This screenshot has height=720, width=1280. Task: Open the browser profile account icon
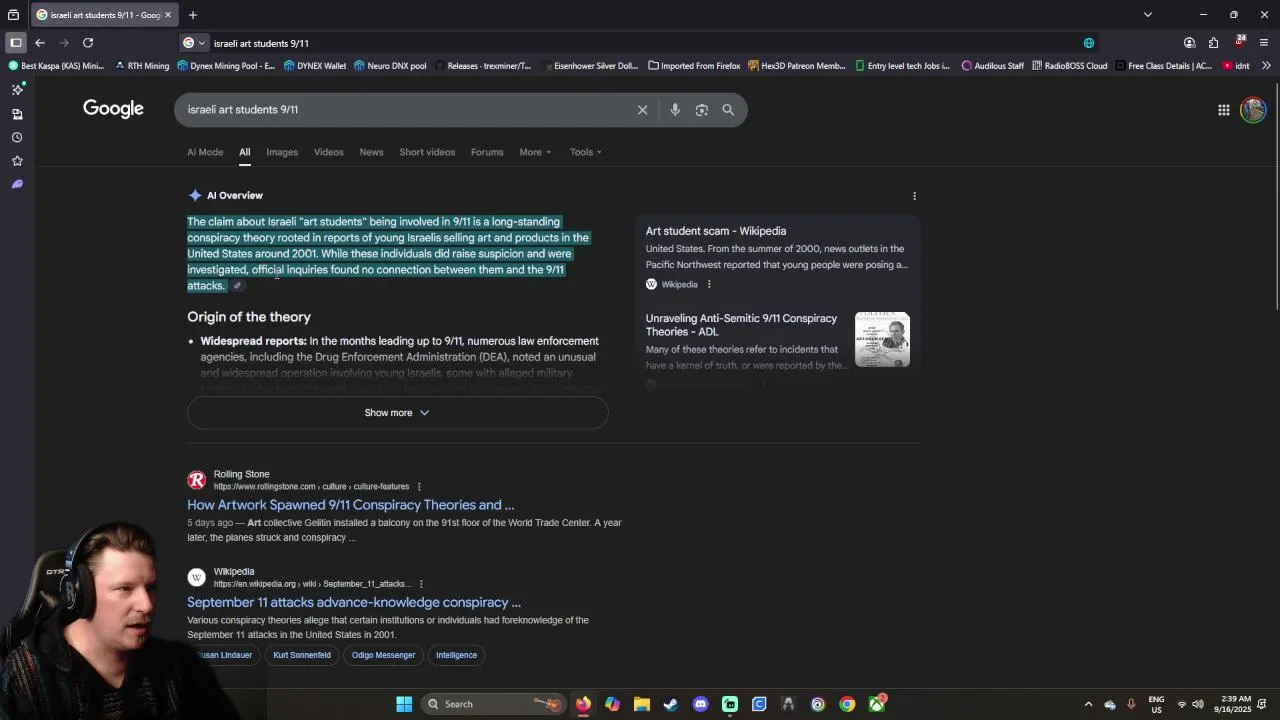(x=1189, y=43)
